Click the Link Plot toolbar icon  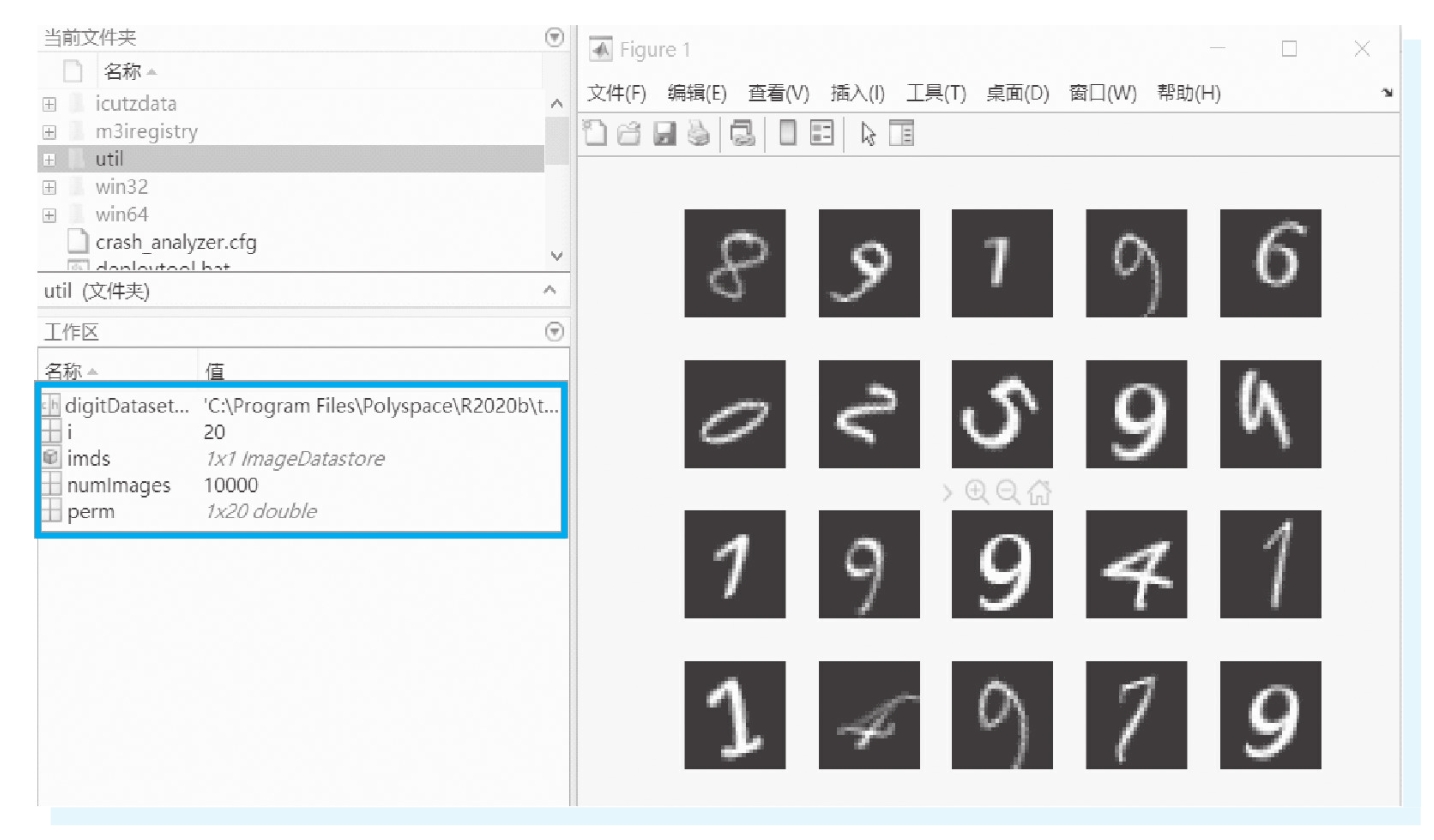click(741, 133)
